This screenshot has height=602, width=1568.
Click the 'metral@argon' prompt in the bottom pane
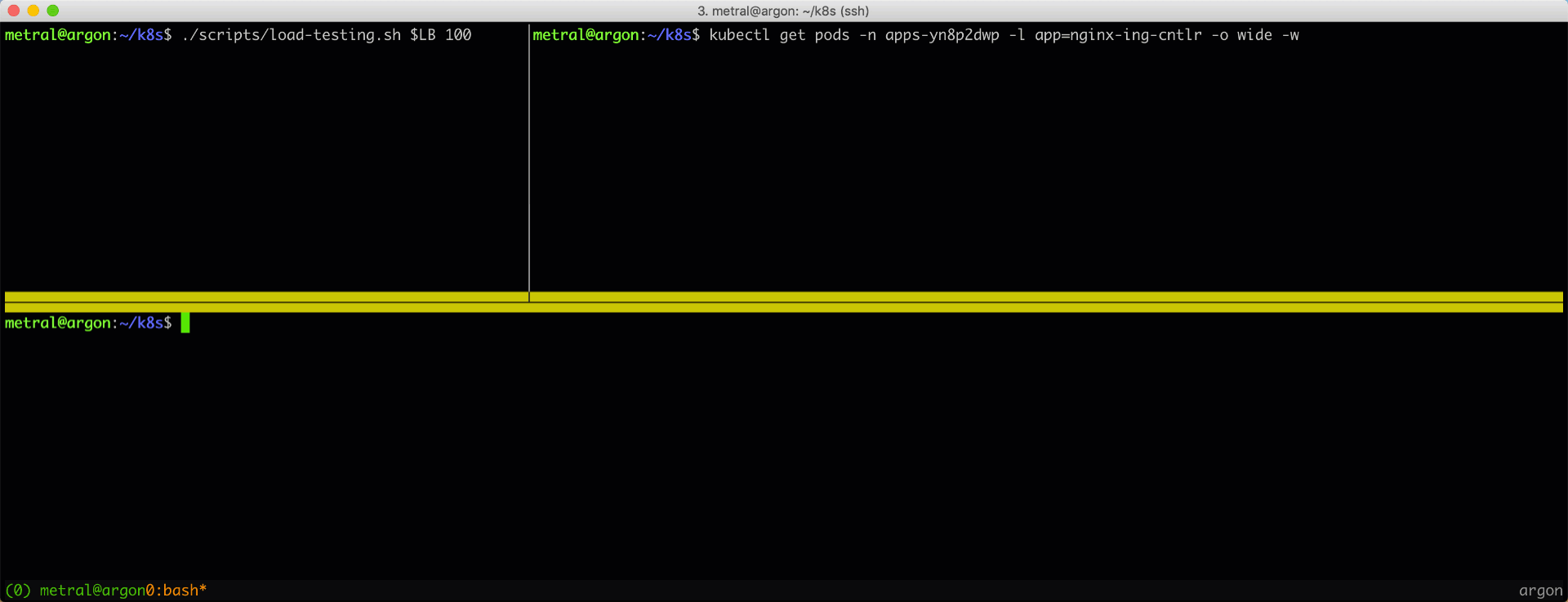coord(57,323)
